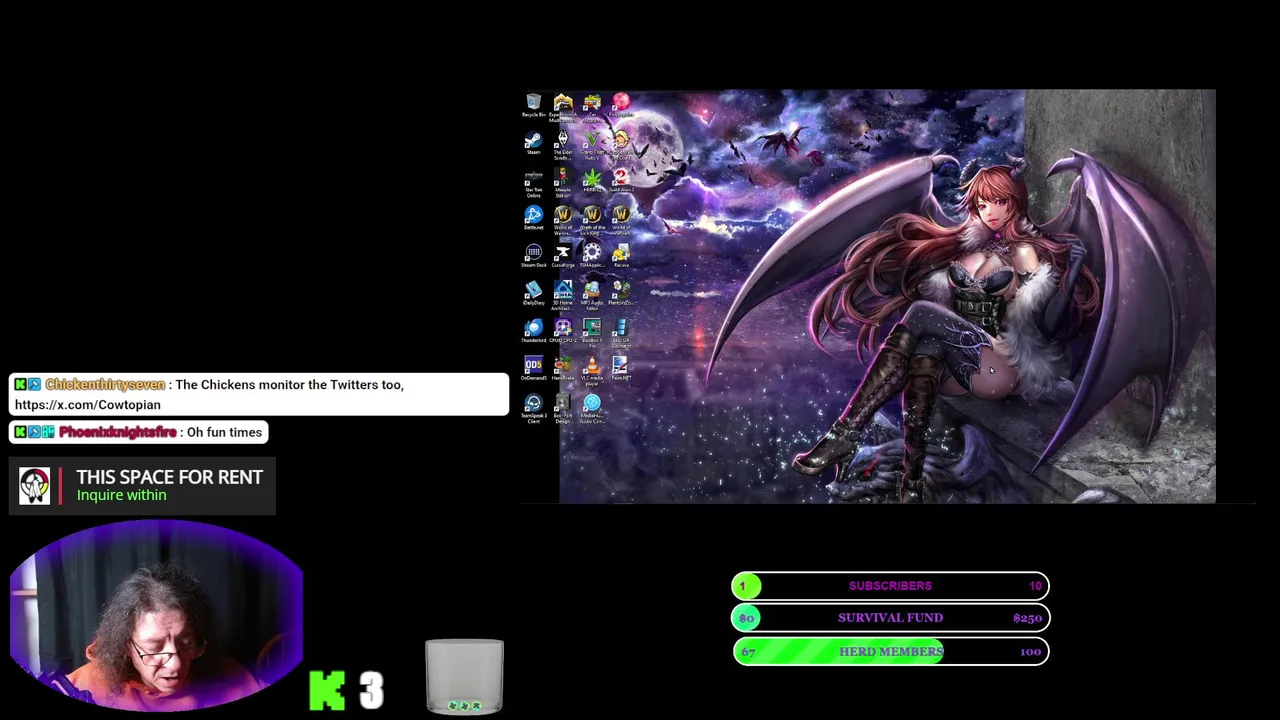Launch the HandBrake shortcut
The width and height of the screenshot is (1280, 720).
pyautogui.click(x=563, y=368)
